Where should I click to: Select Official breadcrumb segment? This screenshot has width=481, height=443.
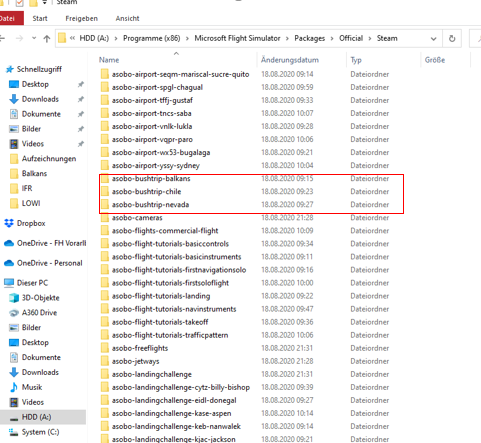point(351,38)
